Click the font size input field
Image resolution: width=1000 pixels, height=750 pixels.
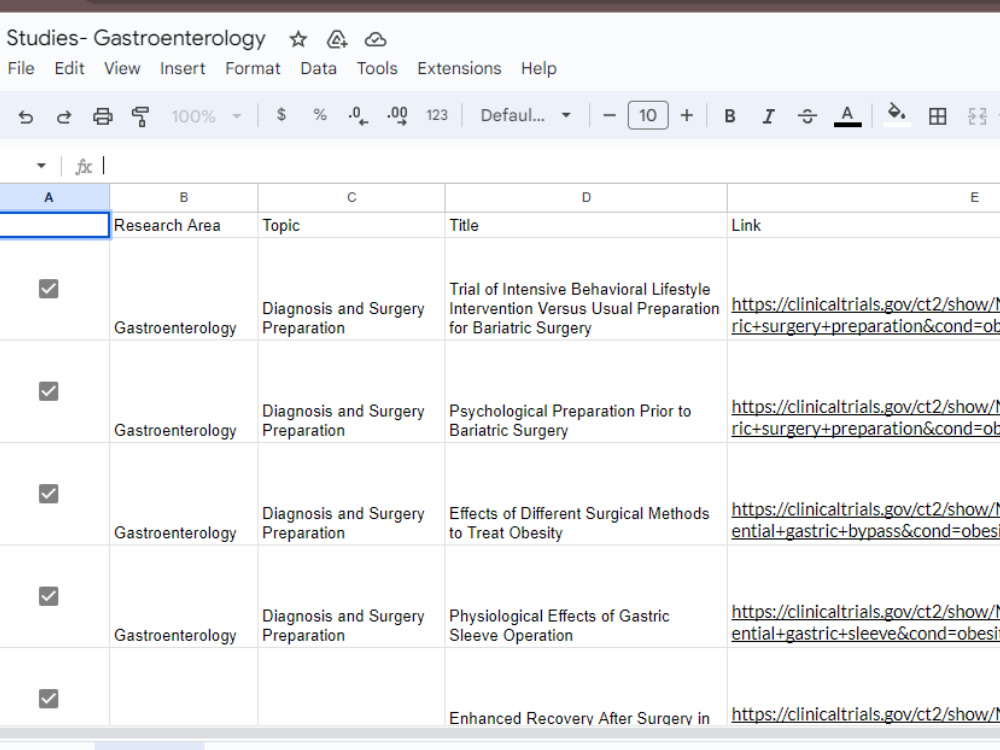click(648, 115)
